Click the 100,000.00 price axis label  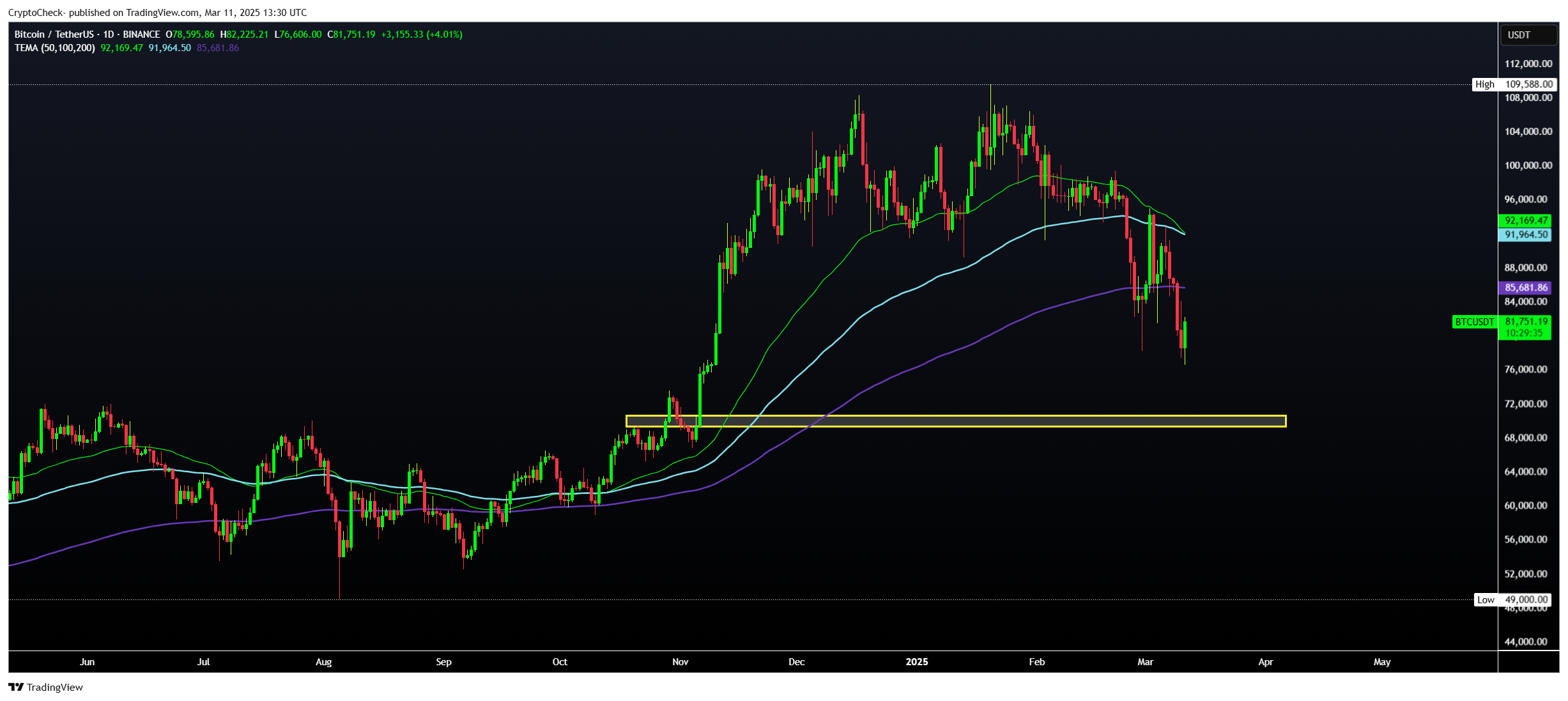click(x=1528, y=166)
